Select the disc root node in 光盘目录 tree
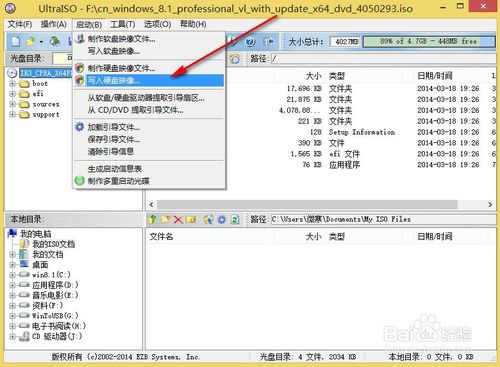 tap(46, 73)
